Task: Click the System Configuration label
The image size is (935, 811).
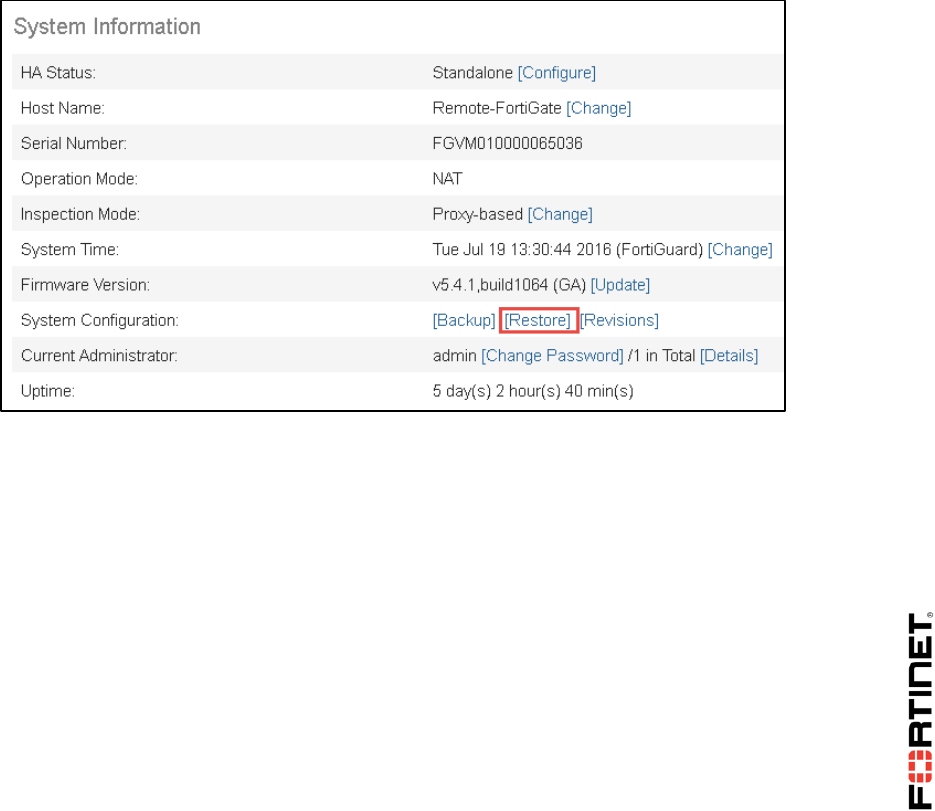Action: coord(100,320)
